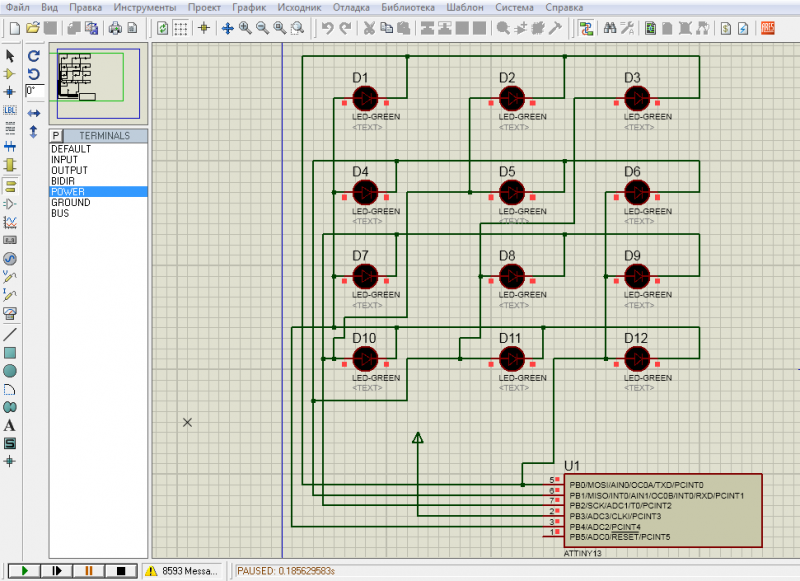Select GROUND in the terminals list
Screen dimensions: 800x581
(70, 203)
